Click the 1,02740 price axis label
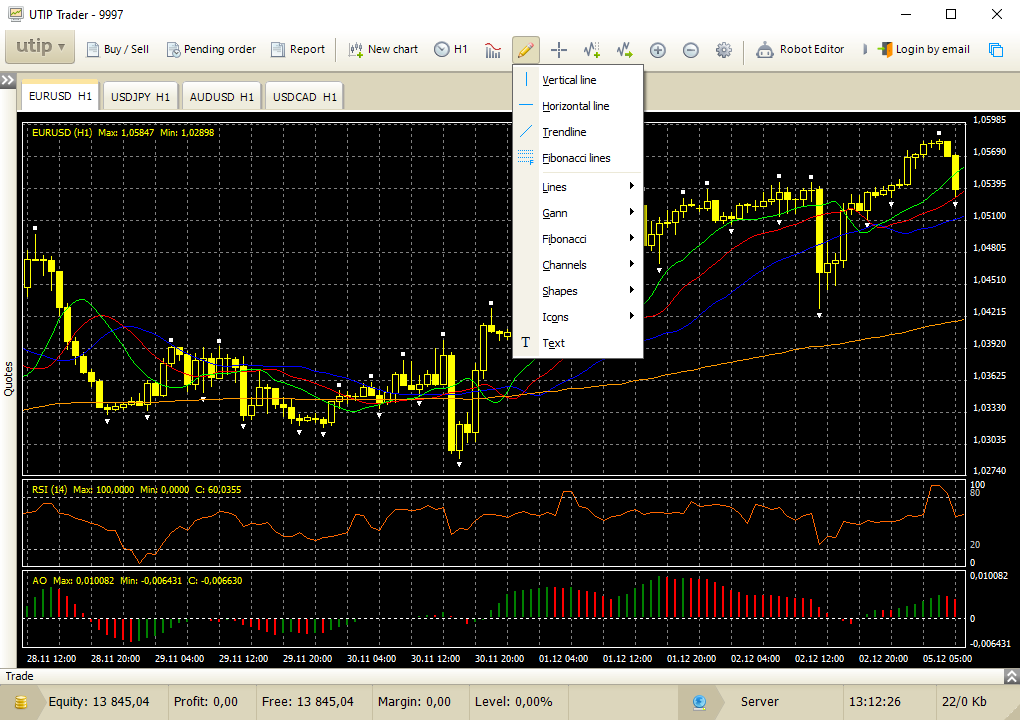The image size is (1020, 720). pyautogui.click(x=989, y=470)
